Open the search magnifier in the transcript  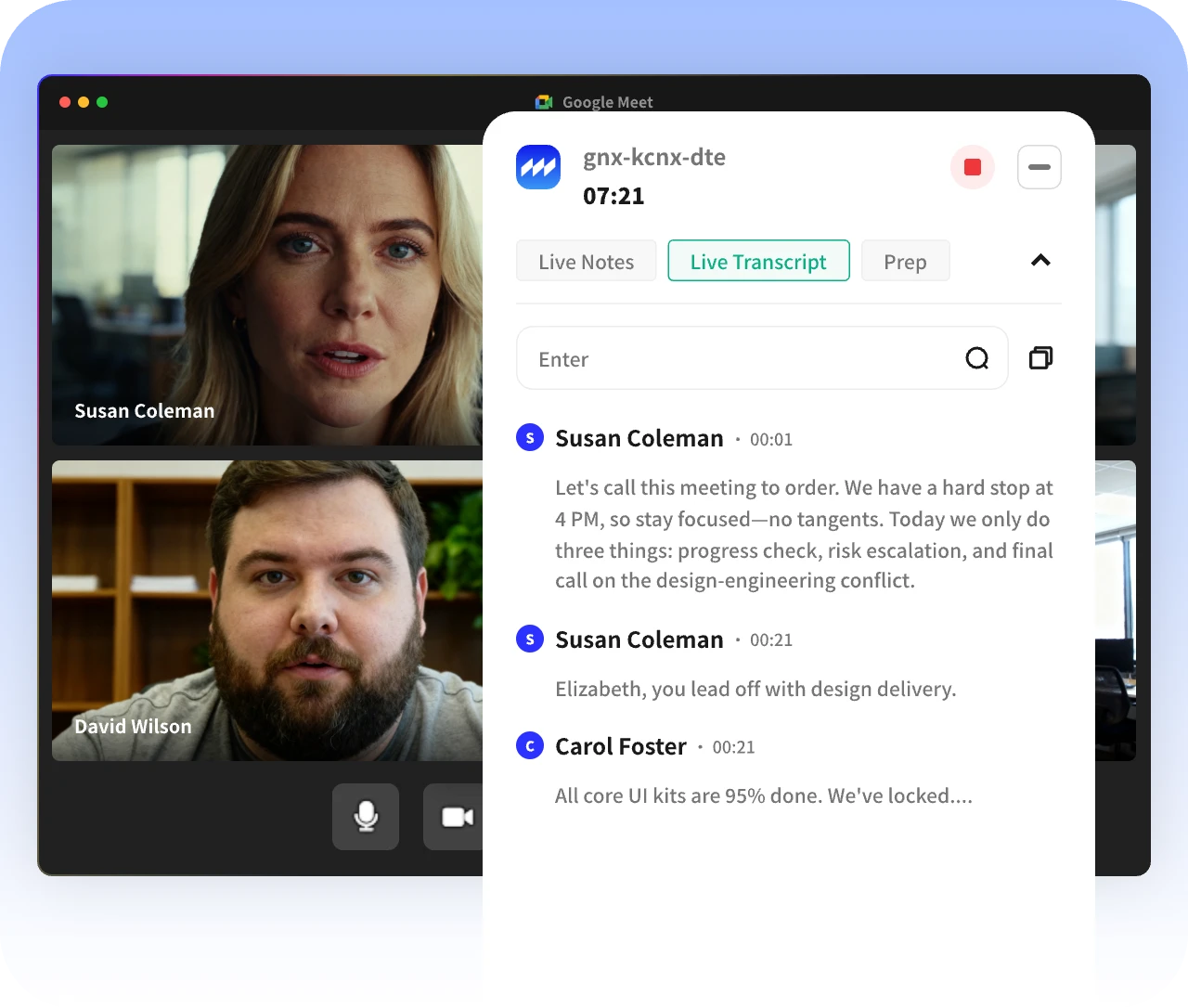976,357
